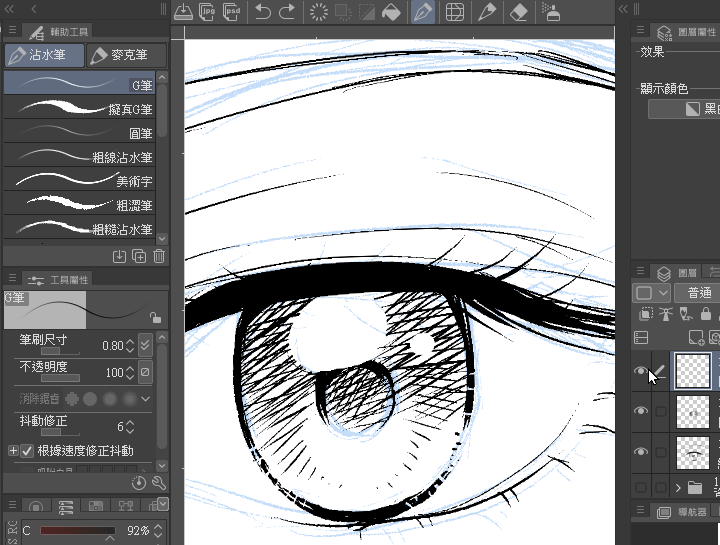720x545 pixels.
Task: Select 美術字 sub tool
Action: point(79,180)
